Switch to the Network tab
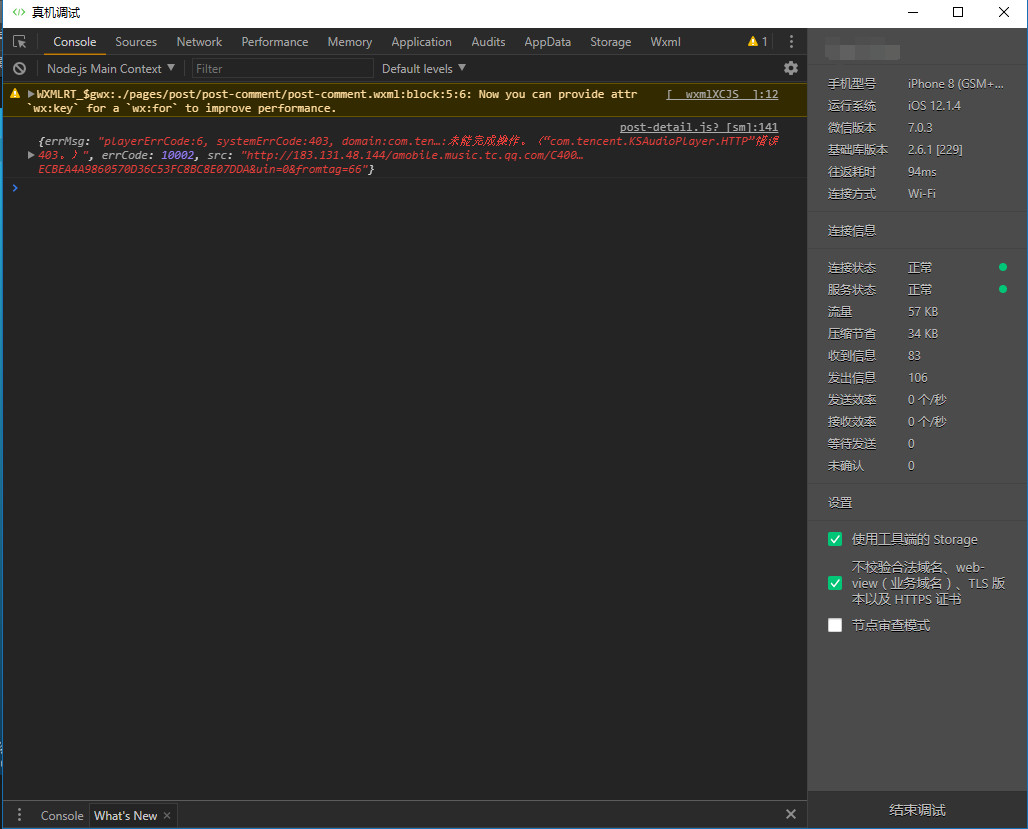The image size is (1028, 829). 199,42
